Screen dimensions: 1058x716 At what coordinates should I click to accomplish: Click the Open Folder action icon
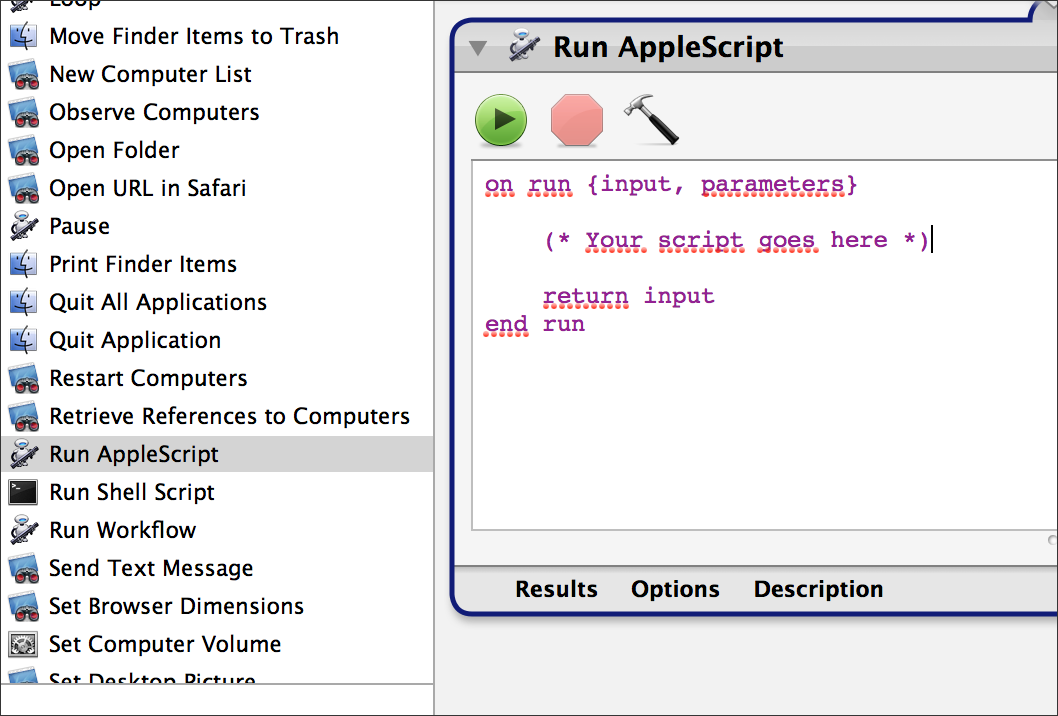pyautogui.click(x=24, y=150)
